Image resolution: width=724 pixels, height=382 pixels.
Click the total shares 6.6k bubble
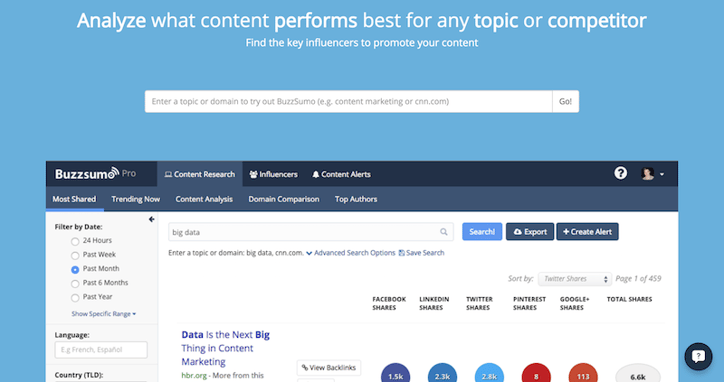(638, 374)
